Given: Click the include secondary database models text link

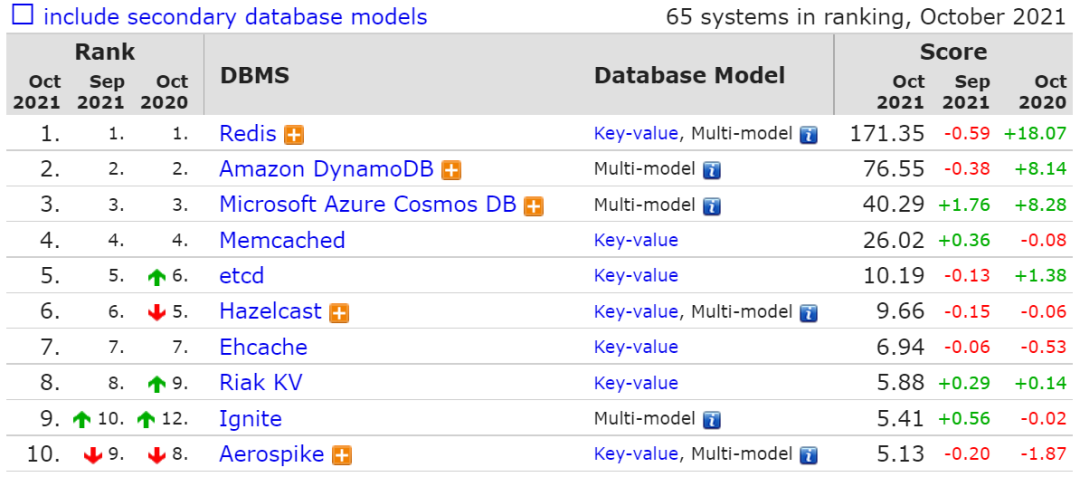Looking at the screenshot, I should click(x=235, y=16).
